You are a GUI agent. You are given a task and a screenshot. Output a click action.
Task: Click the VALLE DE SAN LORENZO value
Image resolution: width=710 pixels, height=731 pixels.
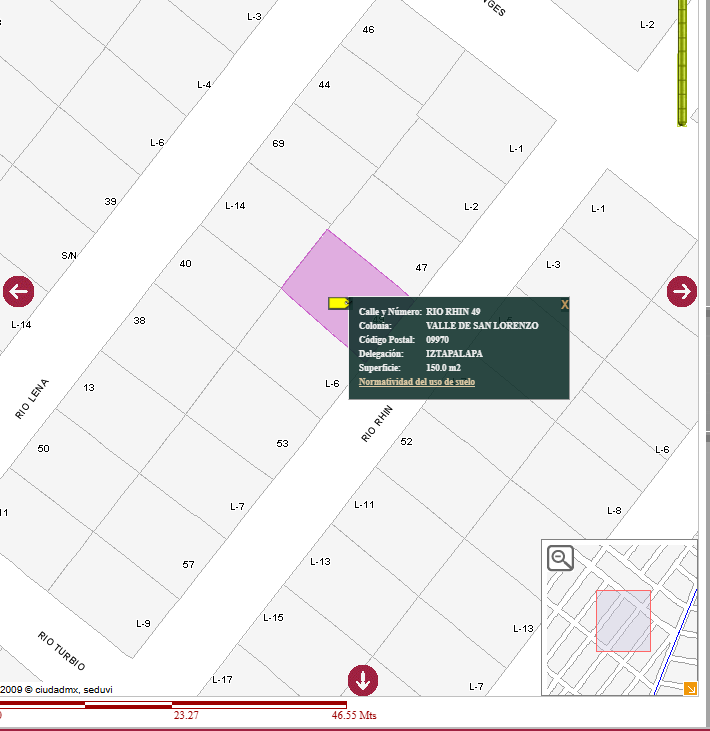click(482, 326)
